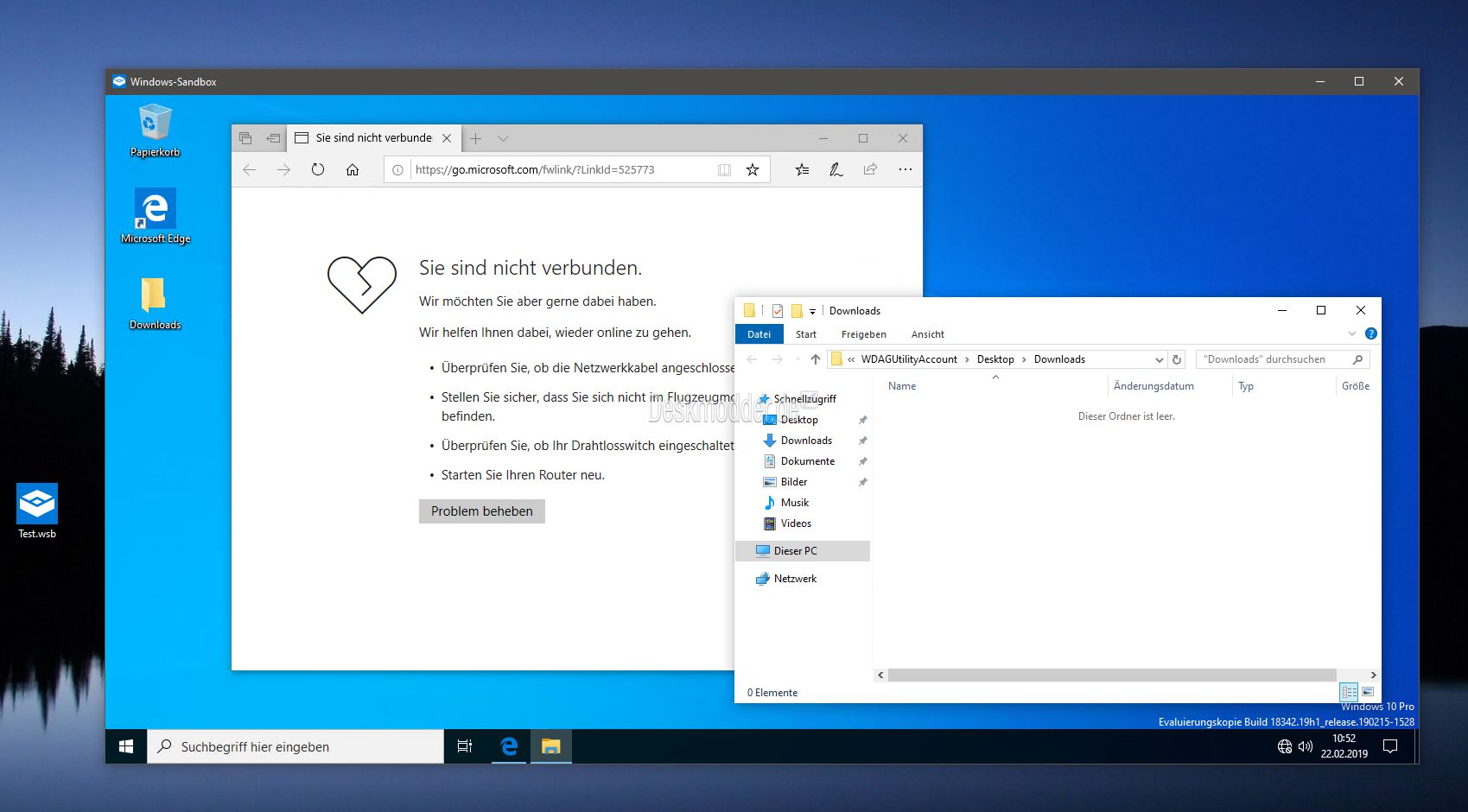Open quick access toolbar customize dropdown
The height and width of the screenshot is (812, 1468).
click(x=812, y=312)
